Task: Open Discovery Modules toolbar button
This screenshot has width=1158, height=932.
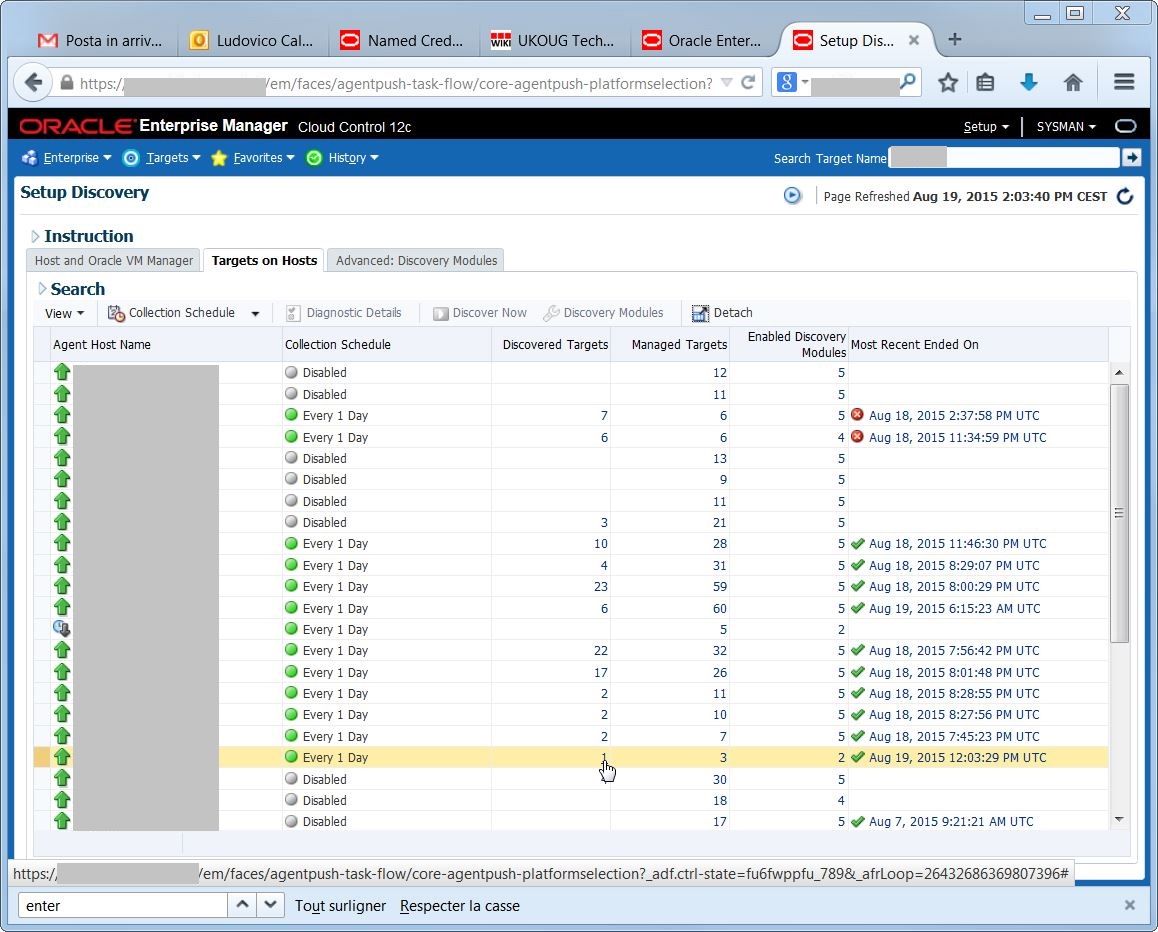Action: 603,313
